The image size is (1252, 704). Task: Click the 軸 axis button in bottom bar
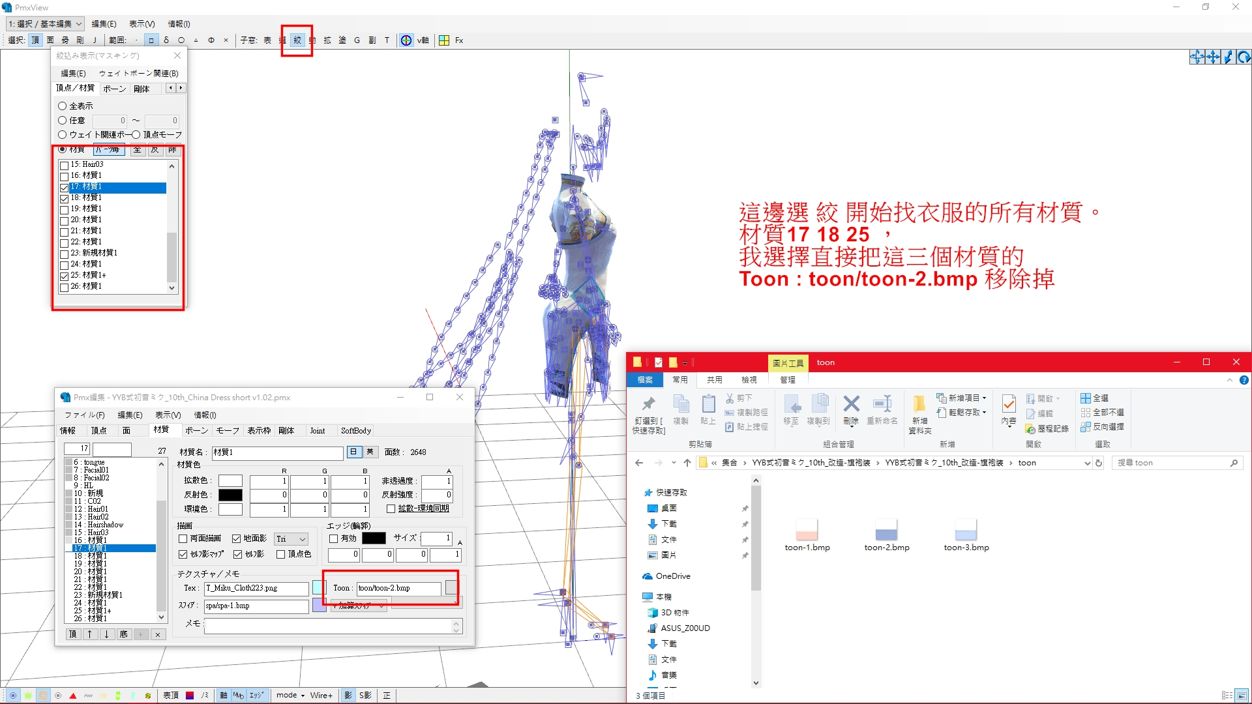224,695
